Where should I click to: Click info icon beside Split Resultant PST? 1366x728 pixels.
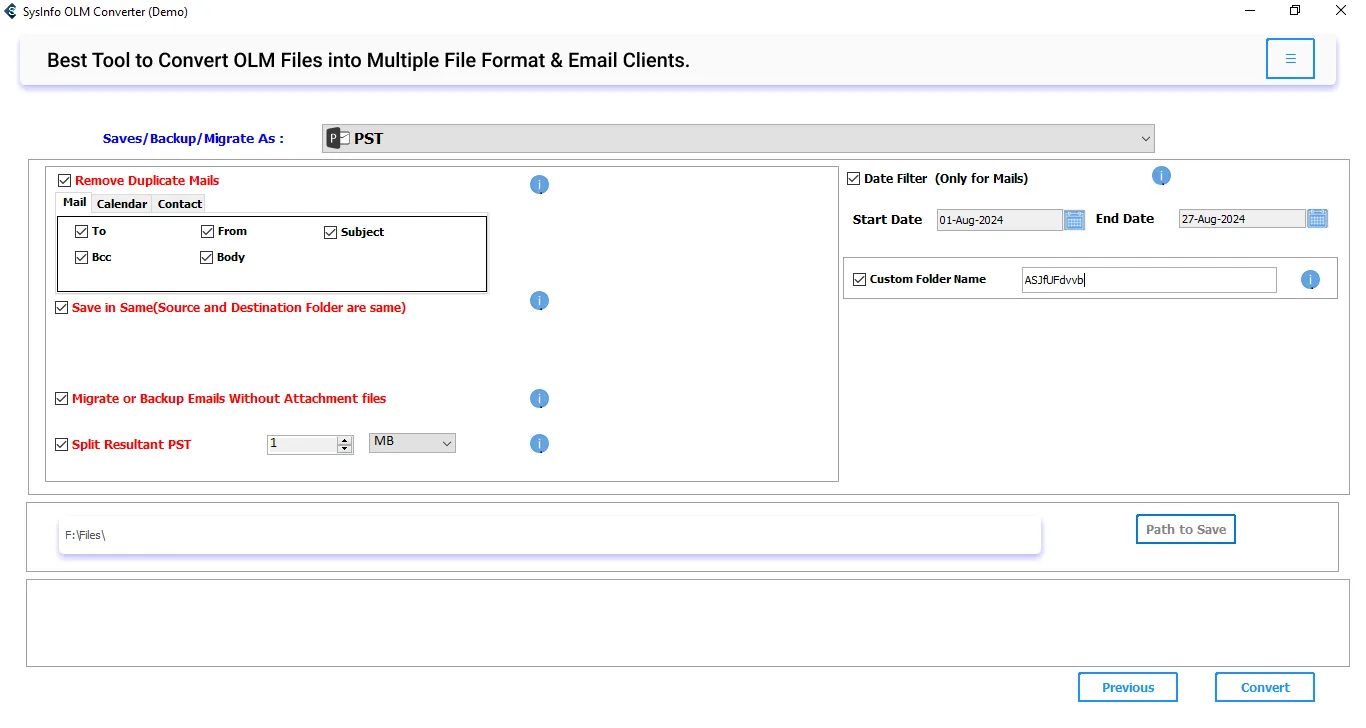[539, 444]
